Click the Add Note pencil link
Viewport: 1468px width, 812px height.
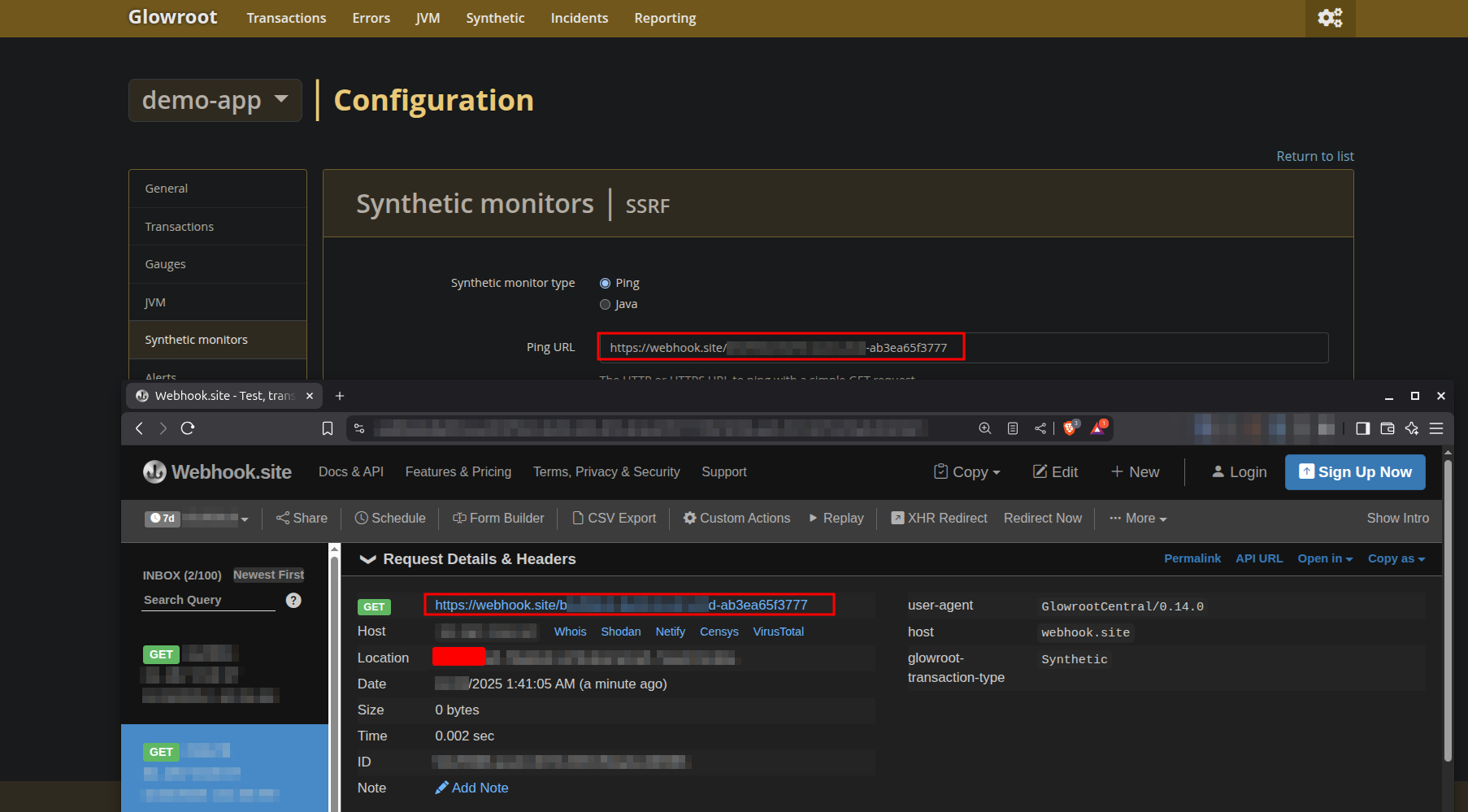tap(471, 788)
